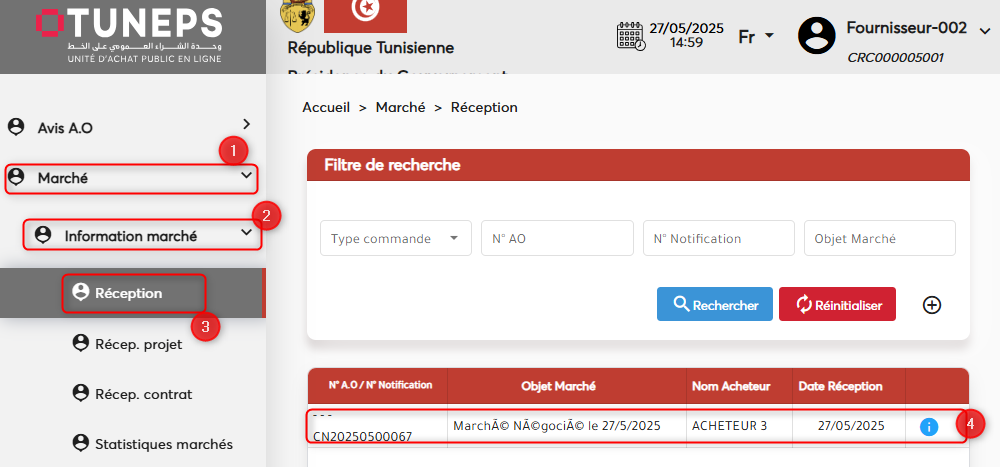The image size is (1000, 467).
Task: Click the user profile avatar icon
Action: pos(816,36)
